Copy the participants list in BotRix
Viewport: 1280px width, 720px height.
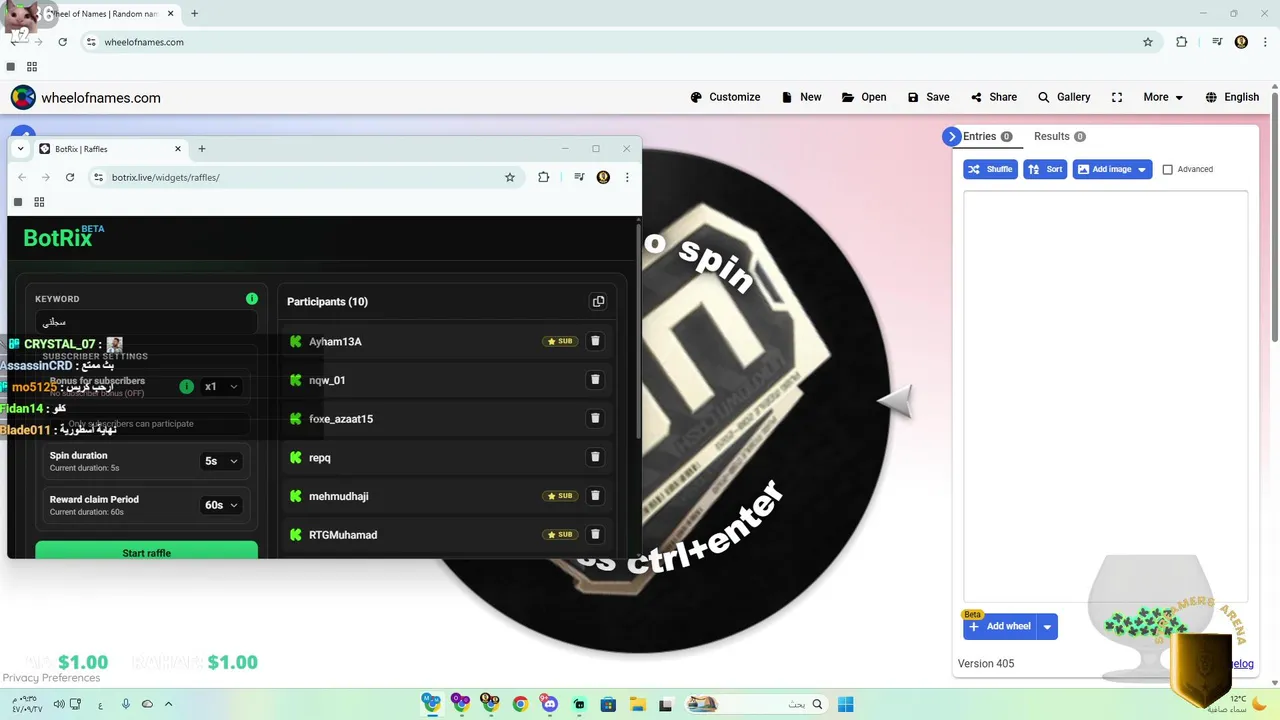point(598,301)
